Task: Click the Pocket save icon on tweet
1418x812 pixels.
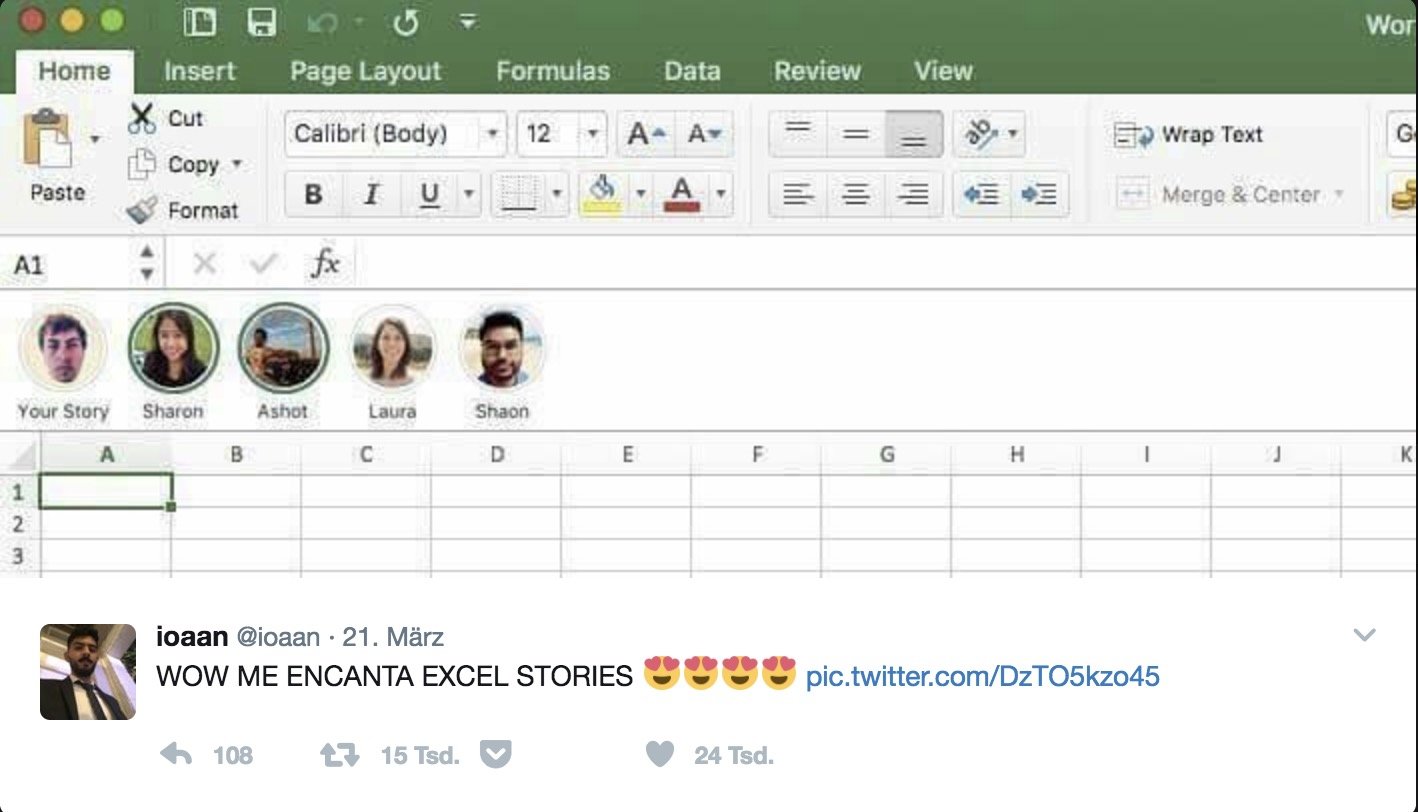Action: pyautogui.click(x=495, y=755)
